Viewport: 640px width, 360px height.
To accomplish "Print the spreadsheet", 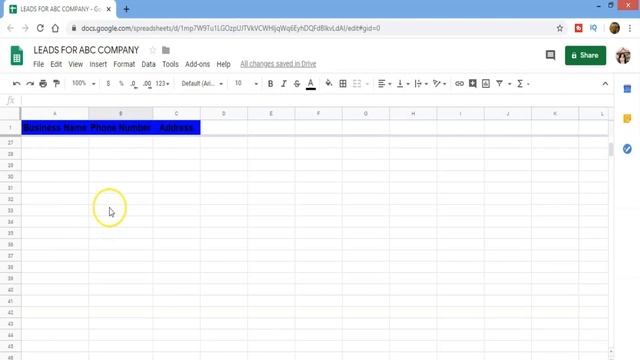I will click(43, 84).
